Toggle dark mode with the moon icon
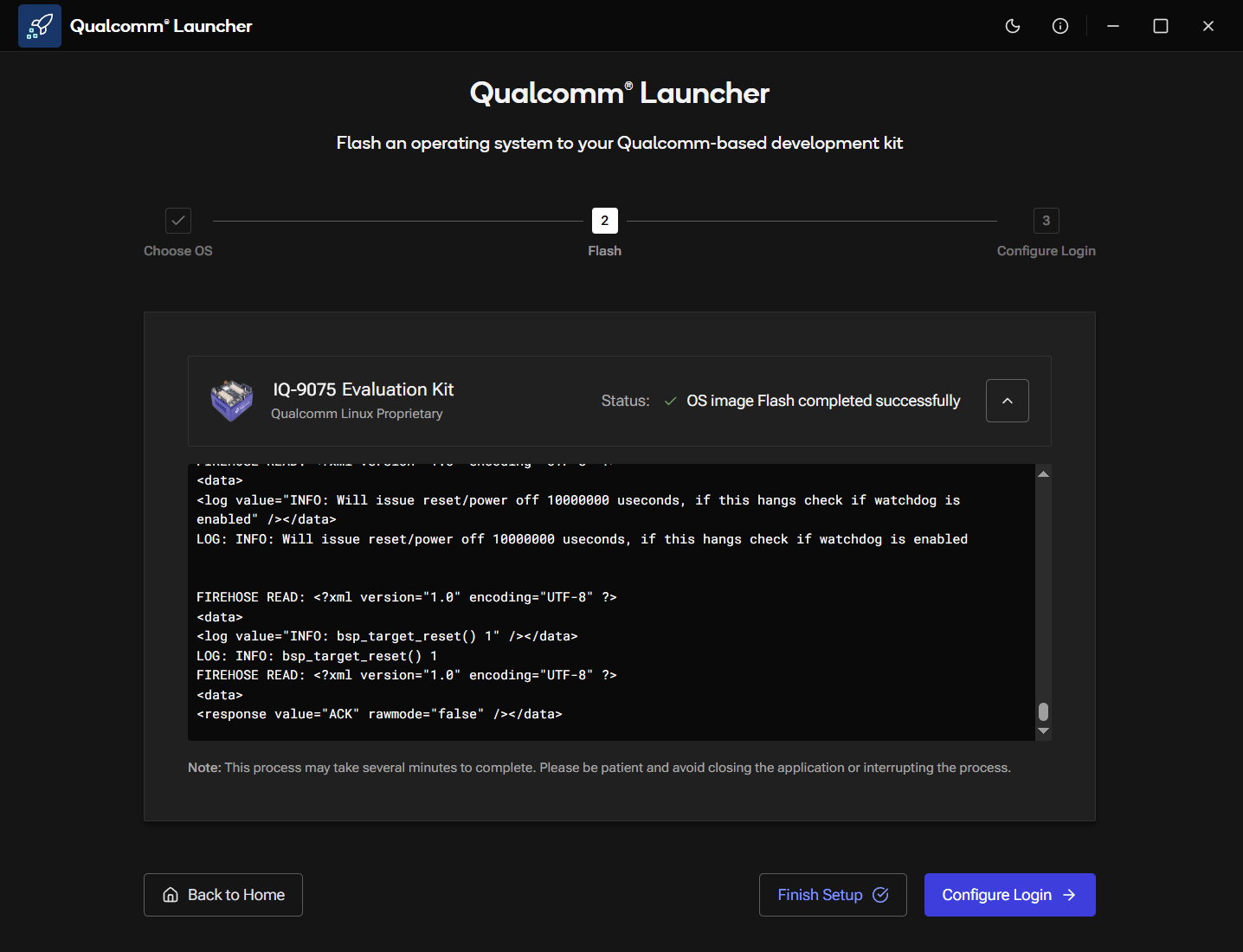Image resolution: width=1243 pixels, height=952 pixels. [1013, 26]
